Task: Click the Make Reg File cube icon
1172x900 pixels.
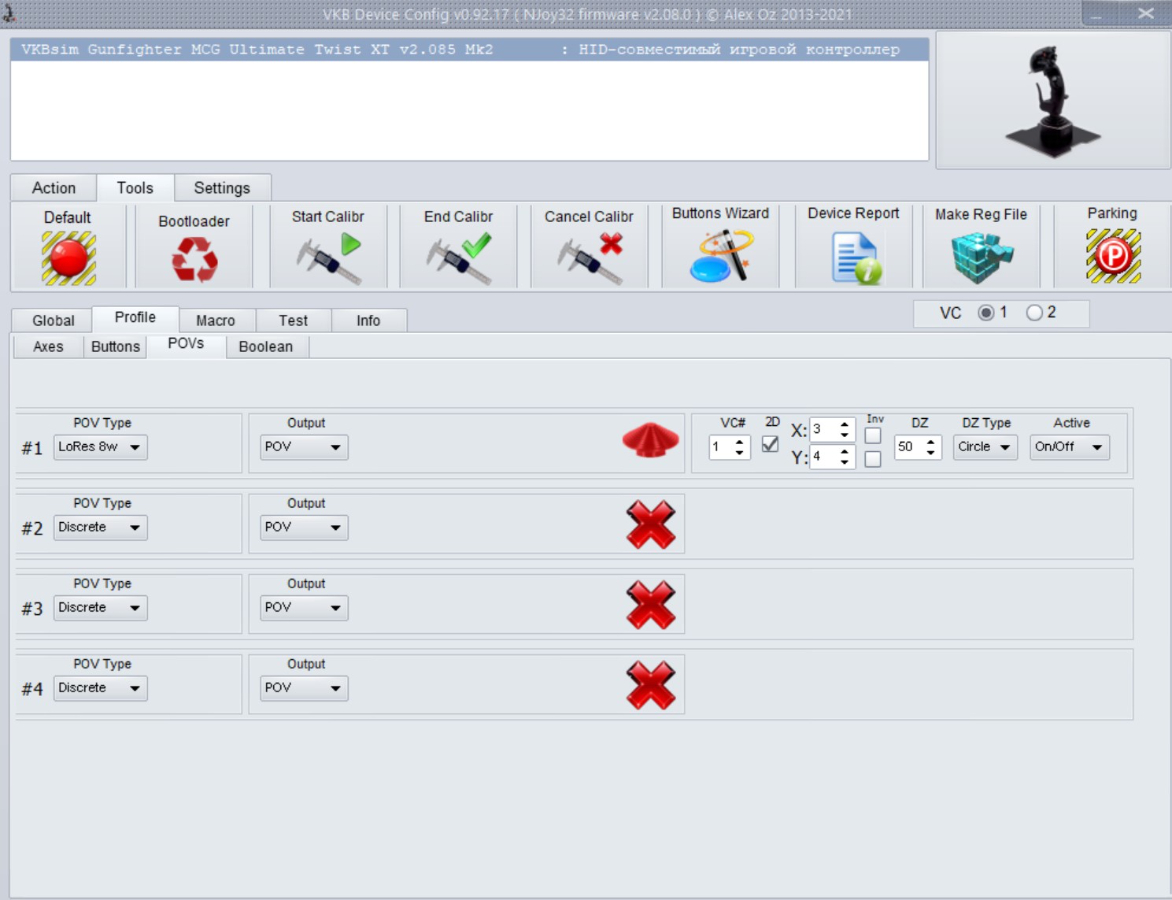Action: (981, 258)
